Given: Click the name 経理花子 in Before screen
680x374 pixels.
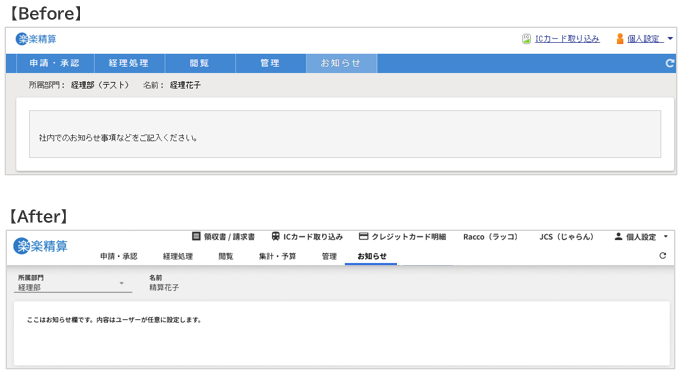Looking at the screenshot, I should pyautogui.click(x=185, y=85).
